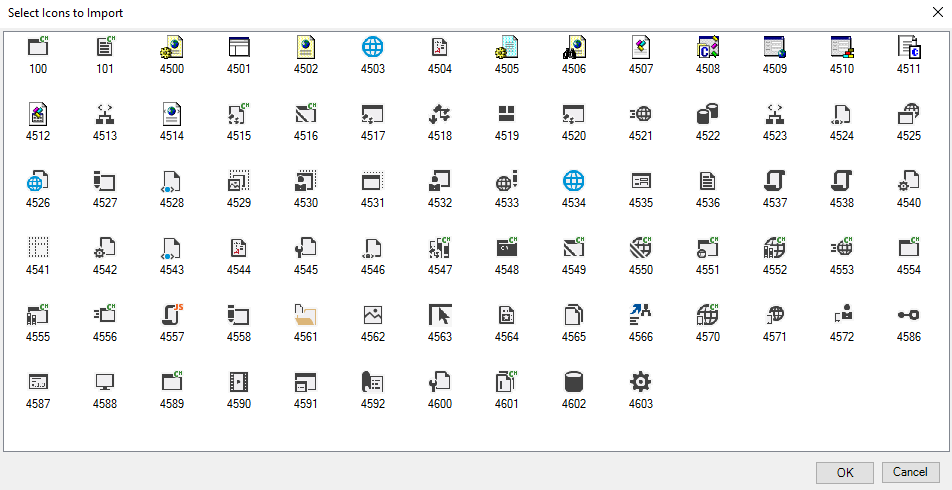Select the open folder icon 4561
952x490 pixels.
[306, 314]
